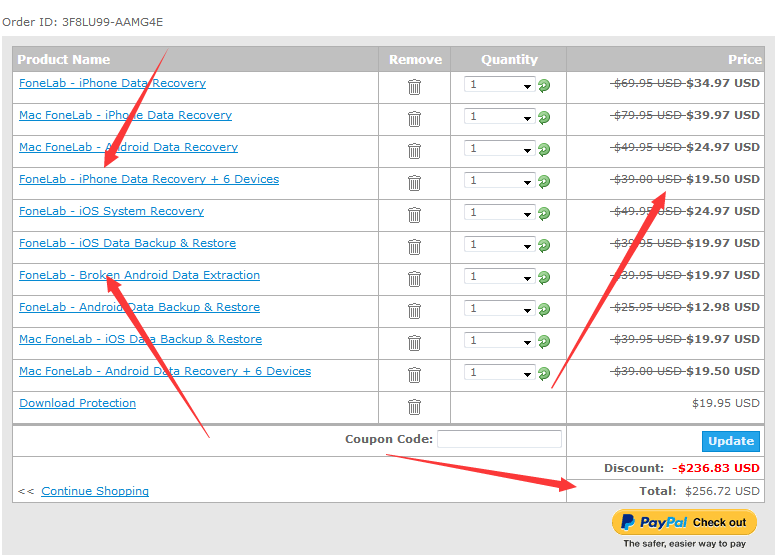The width and height of the screenshot is (778, 555).
Task: Click the blue Update button
Action: coord(730,441)
